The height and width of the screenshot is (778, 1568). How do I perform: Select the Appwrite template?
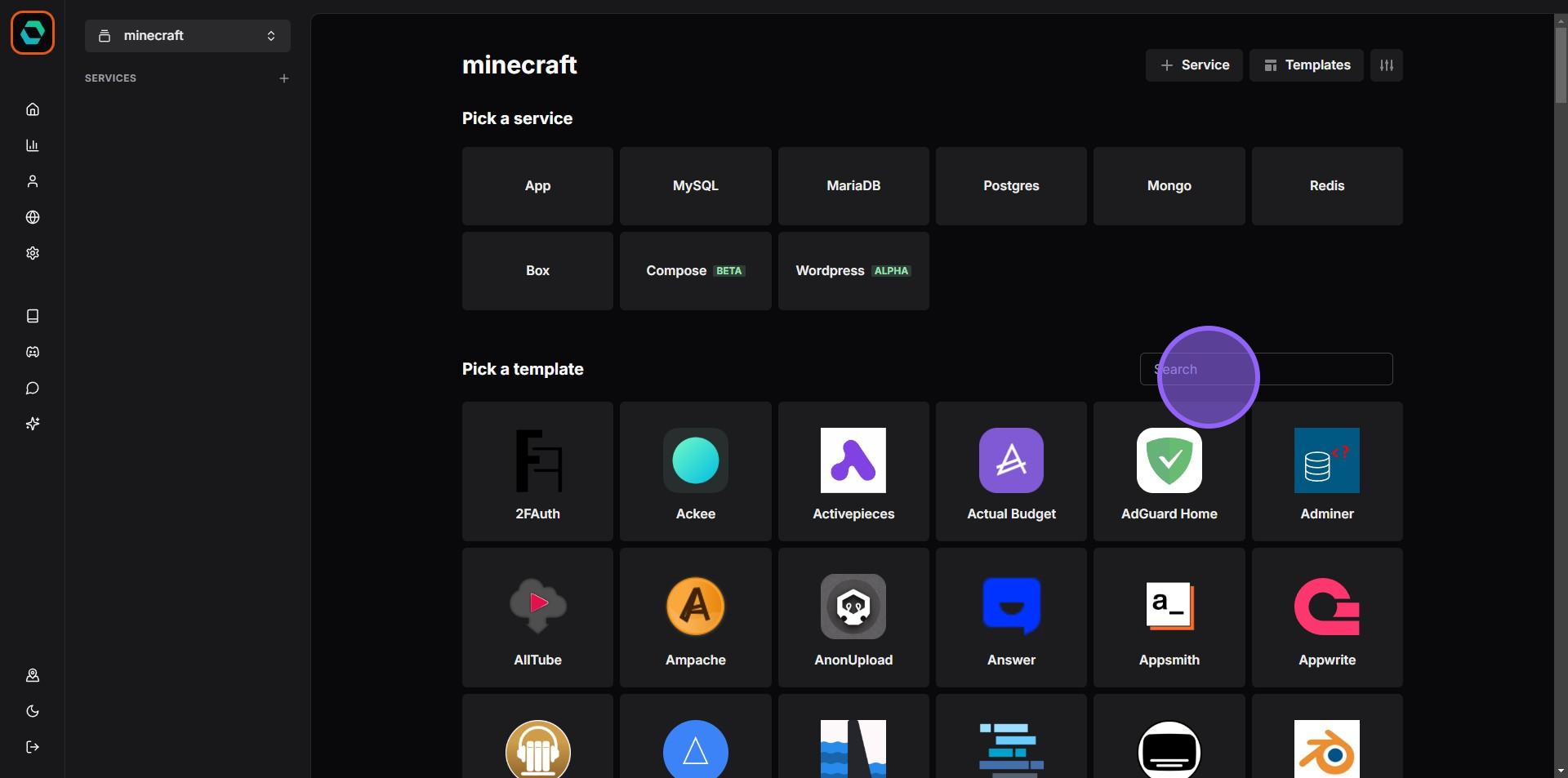coord(1327,617)
